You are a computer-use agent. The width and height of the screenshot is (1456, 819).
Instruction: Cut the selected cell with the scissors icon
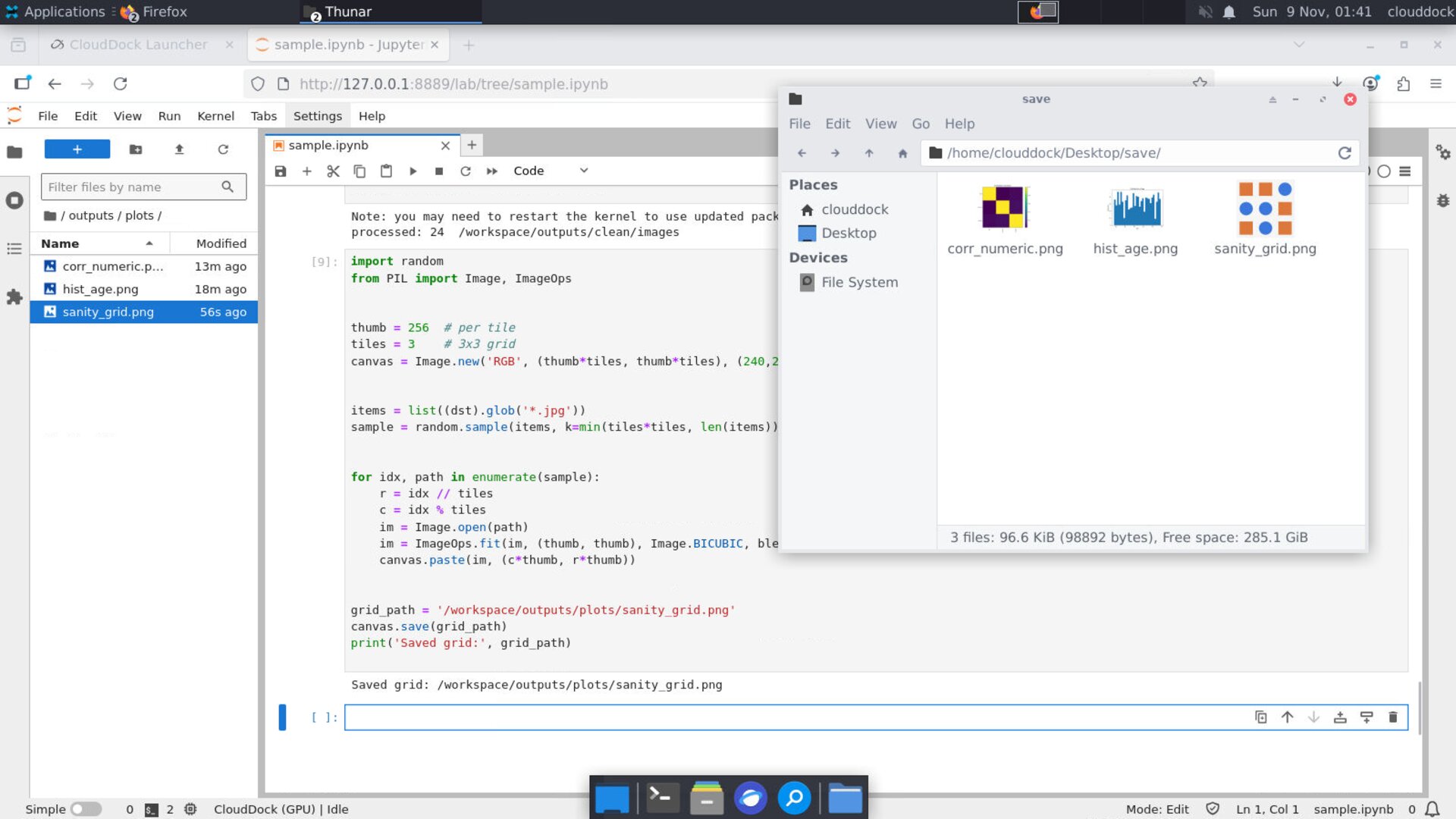point(333,171)
